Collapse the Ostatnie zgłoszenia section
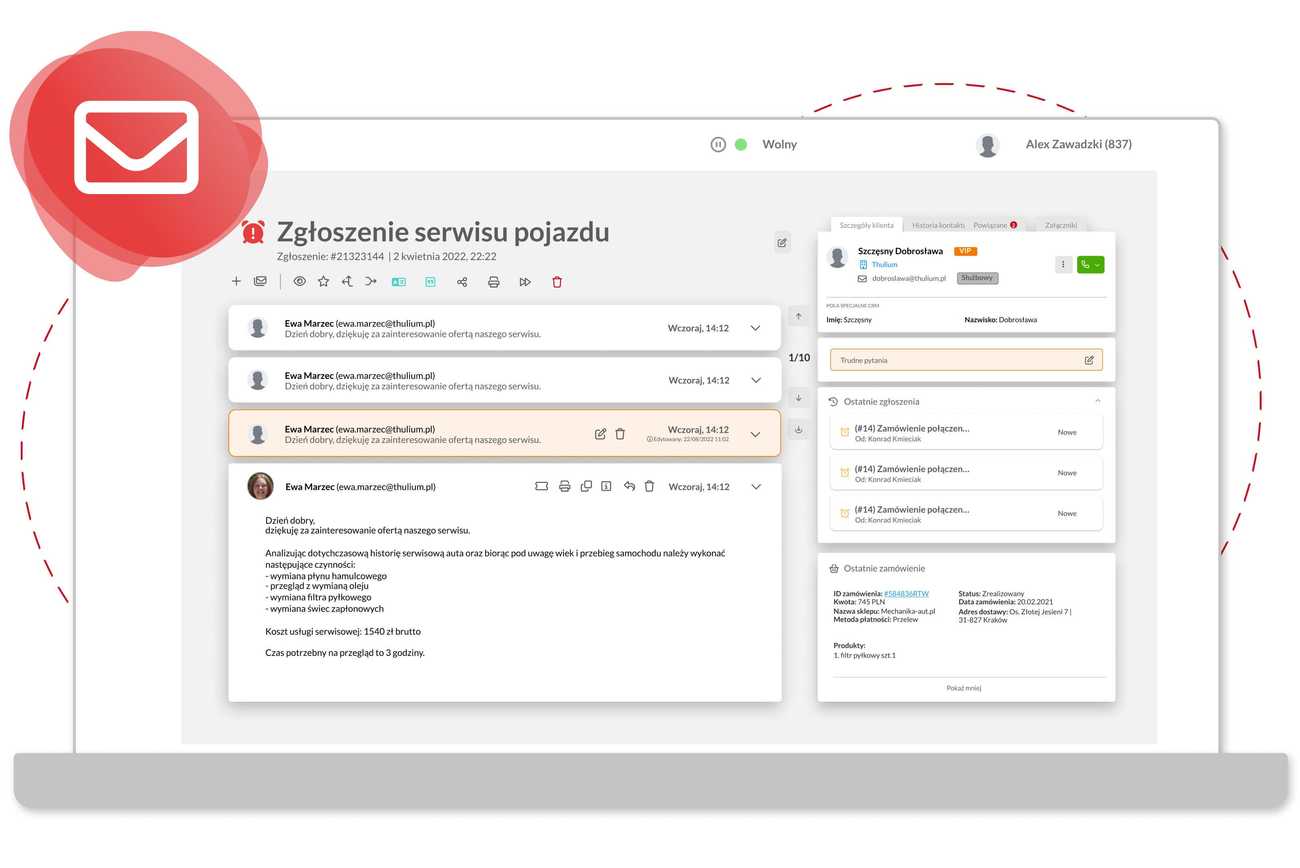 coord(1097,401)
